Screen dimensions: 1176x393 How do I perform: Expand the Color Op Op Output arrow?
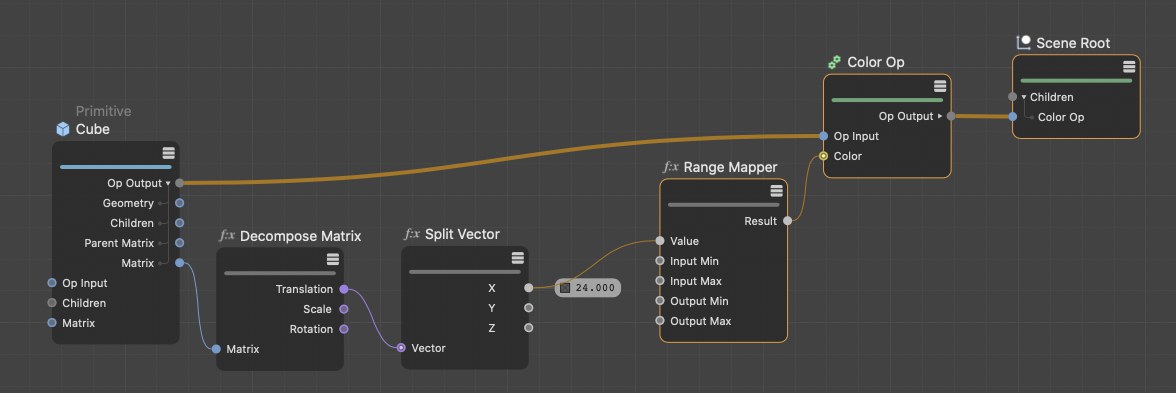[x=940, y=116]
